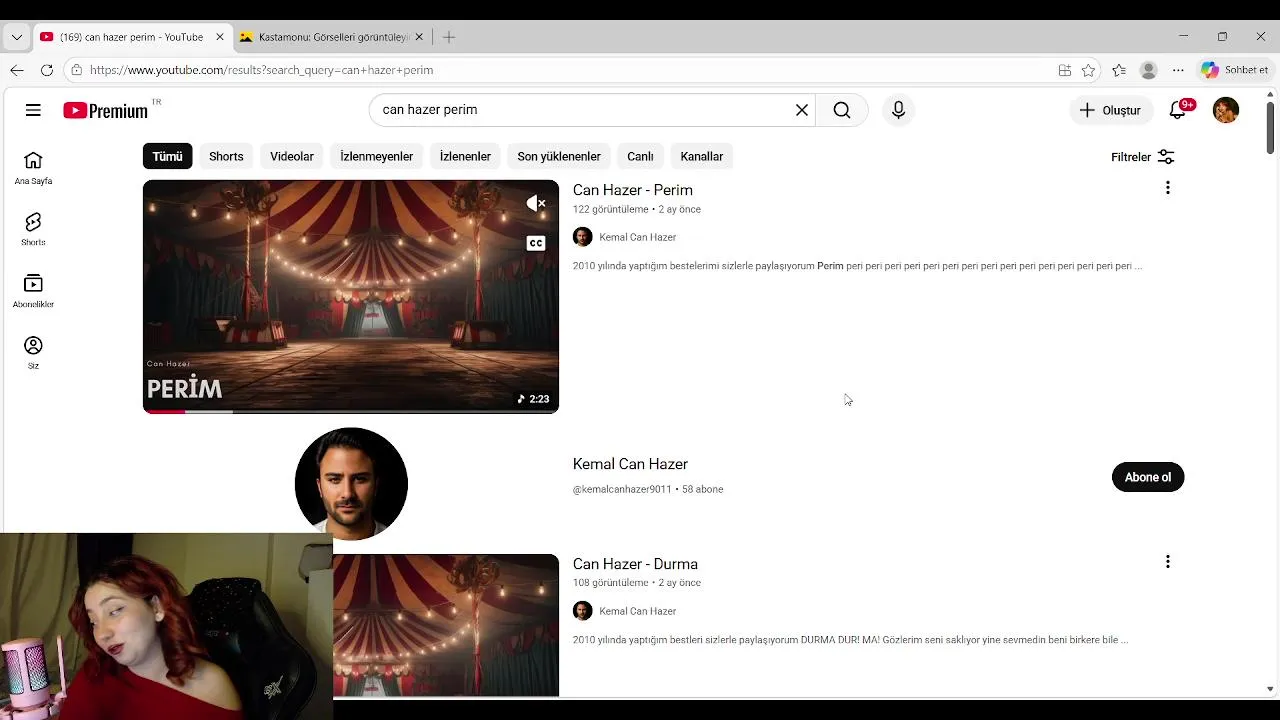Subscribe with the Abone ol button

click(1148, 477)
